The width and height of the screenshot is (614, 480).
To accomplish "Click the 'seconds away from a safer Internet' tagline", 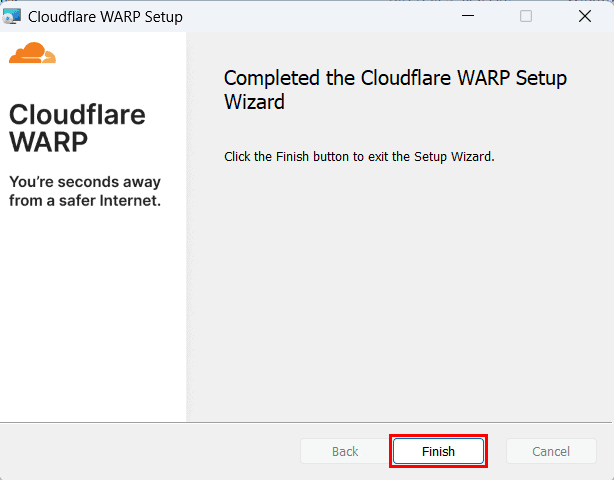I will [x=85, y=191].
